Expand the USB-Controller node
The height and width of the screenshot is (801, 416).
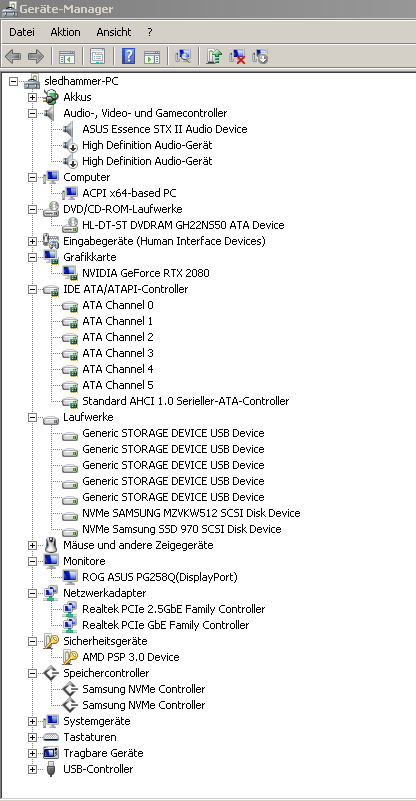[33, 769]
